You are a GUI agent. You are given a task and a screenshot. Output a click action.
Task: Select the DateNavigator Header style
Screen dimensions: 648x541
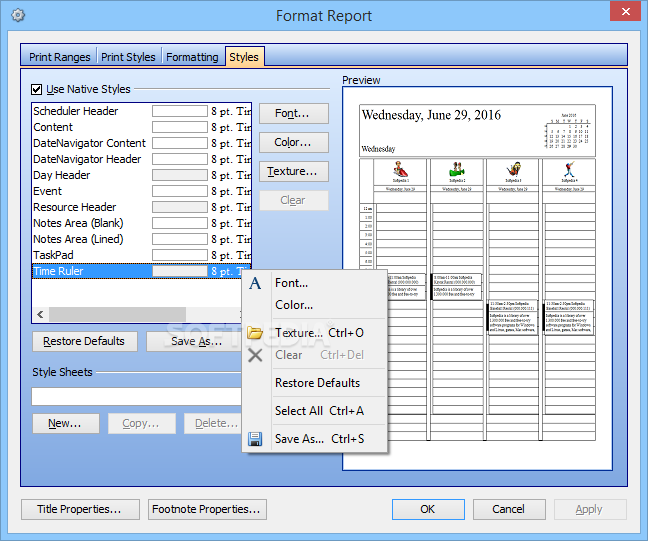[141, 159]
